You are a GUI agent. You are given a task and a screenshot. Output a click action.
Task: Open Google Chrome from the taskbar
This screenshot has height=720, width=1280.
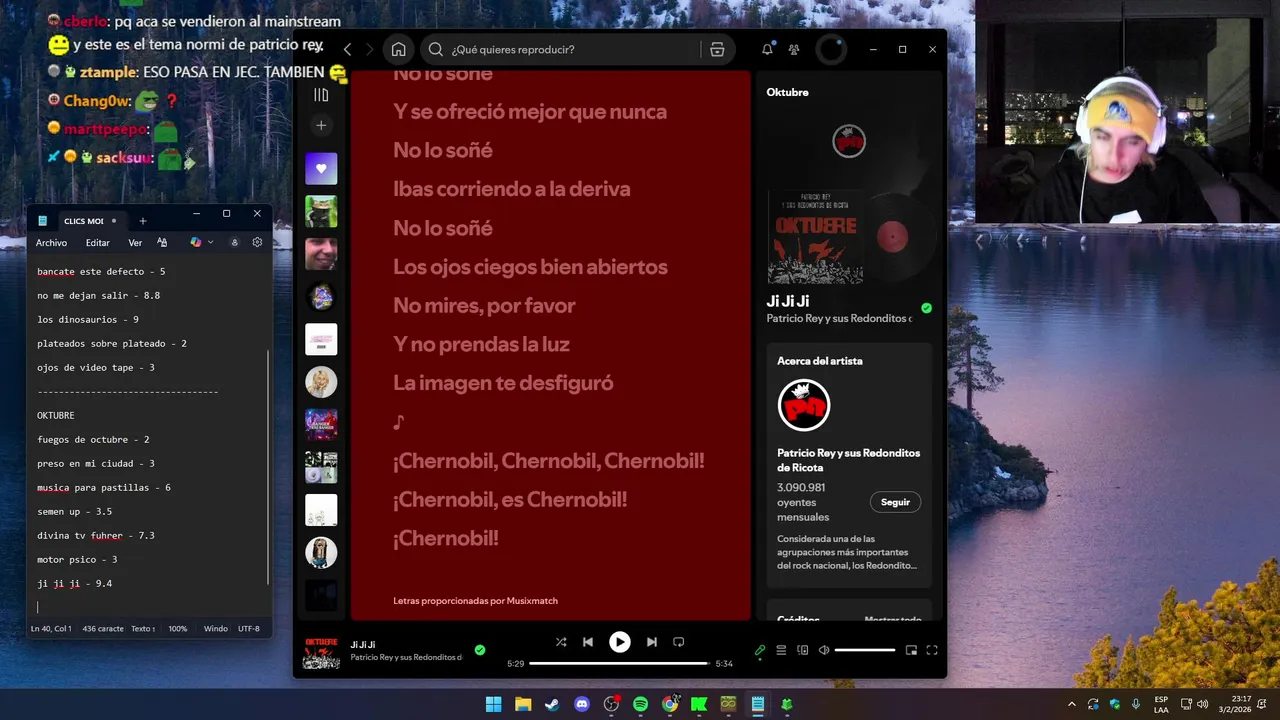click(x=670, y=704)
